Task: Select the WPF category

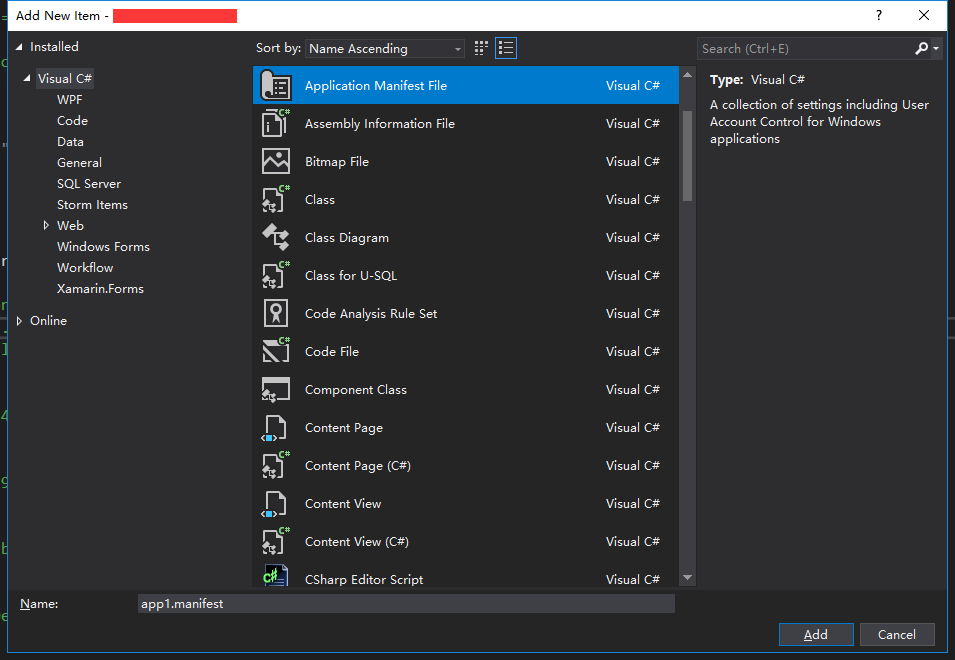Action: (69, 99)
